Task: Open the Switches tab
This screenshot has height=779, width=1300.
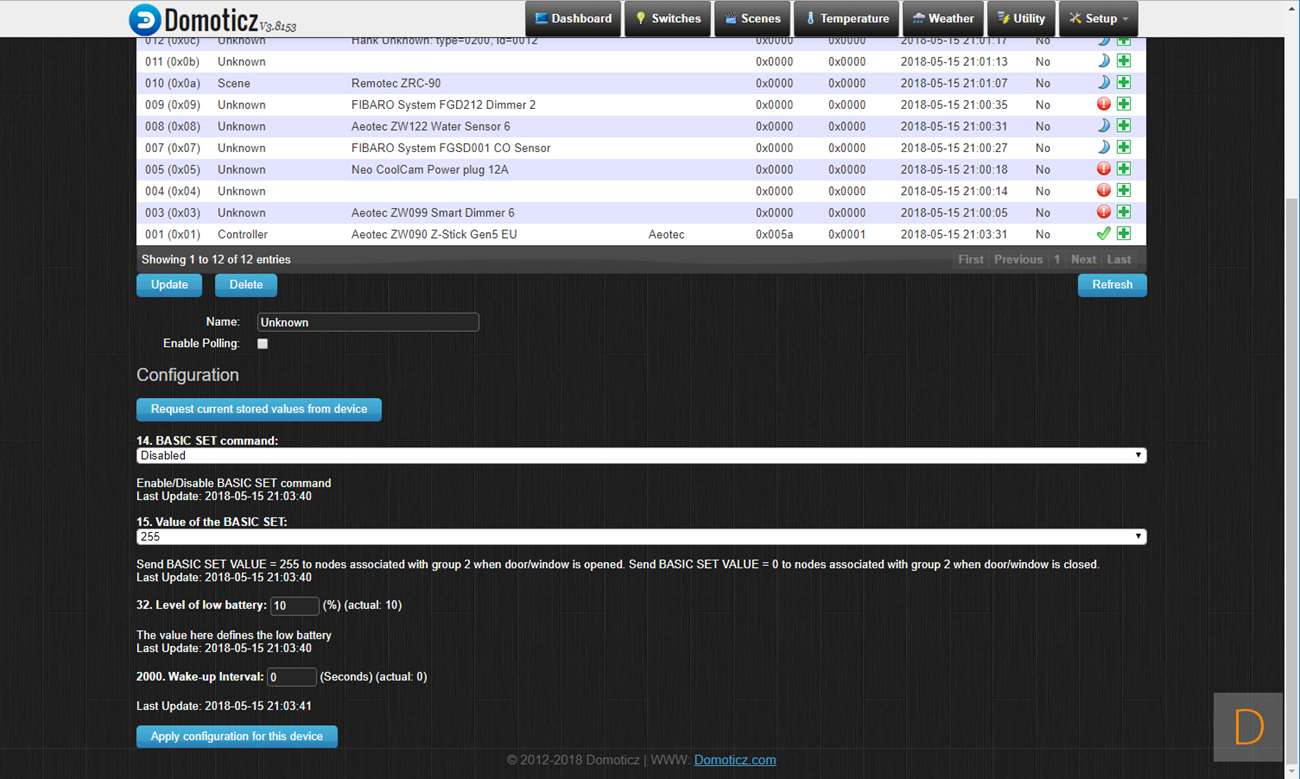Action: [668, 19]
